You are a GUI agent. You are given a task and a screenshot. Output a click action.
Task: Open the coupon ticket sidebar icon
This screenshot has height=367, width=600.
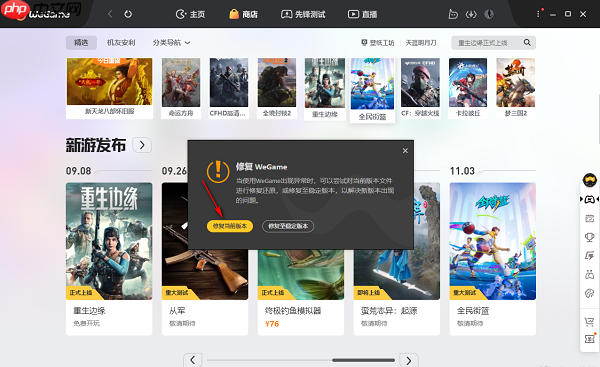point(590,339)
